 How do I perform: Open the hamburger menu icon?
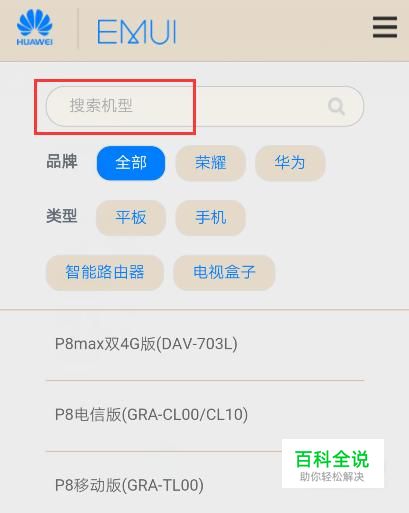(x=385, y=27)
